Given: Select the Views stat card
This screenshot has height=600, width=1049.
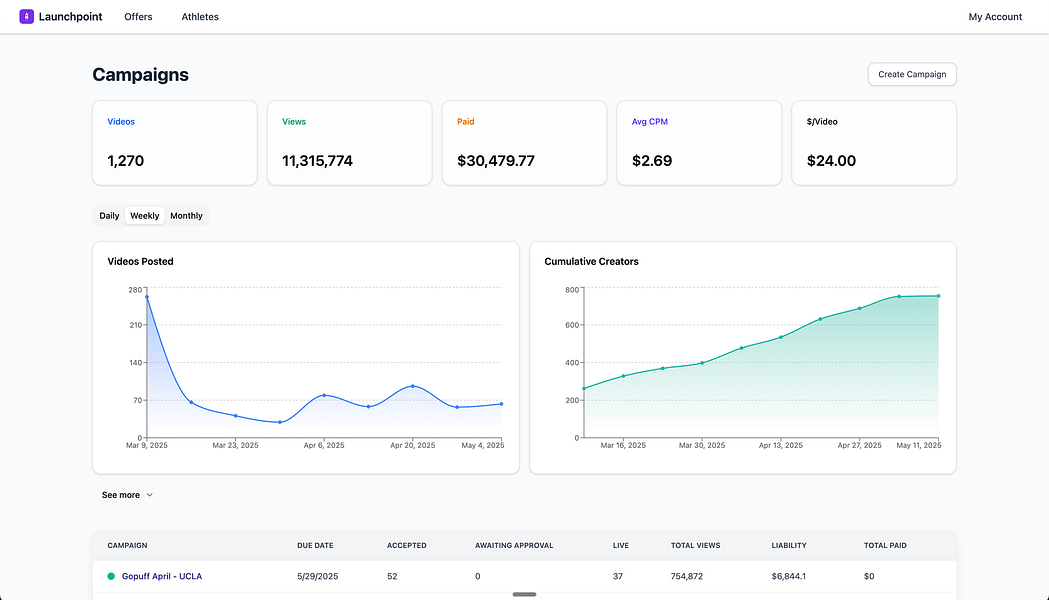Looking at the screenshot, I should coord(349,142).
